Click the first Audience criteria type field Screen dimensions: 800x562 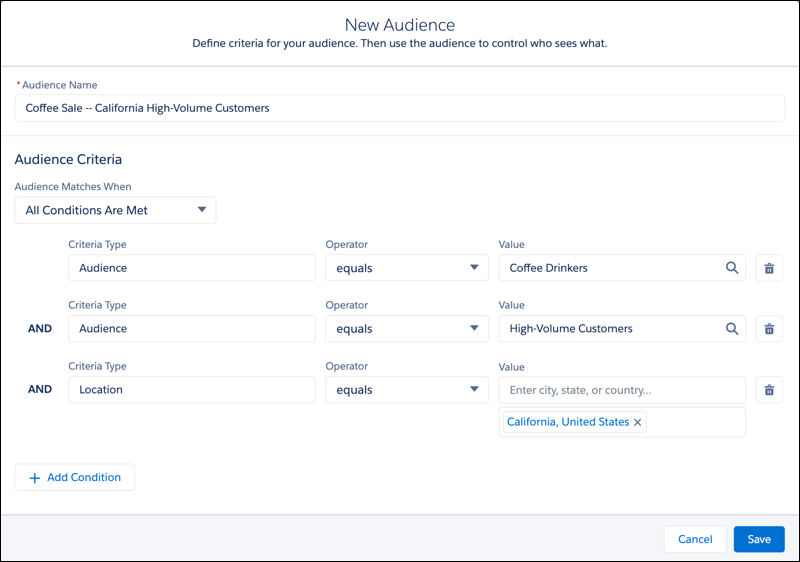tap(192, 268)
